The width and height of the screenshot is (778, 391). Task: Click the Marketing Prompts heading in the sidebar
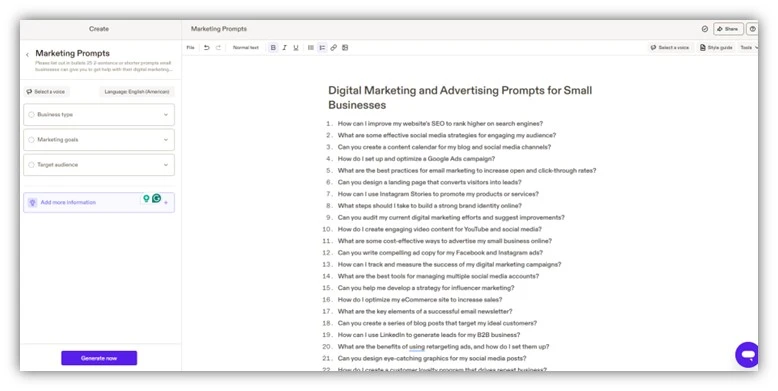pyautogui.click(x=72, y=53)
